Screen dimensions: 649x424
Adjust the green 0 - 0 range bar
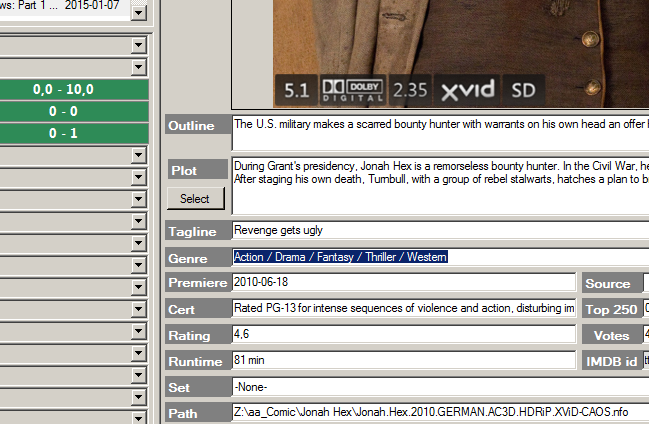point(74,111)
